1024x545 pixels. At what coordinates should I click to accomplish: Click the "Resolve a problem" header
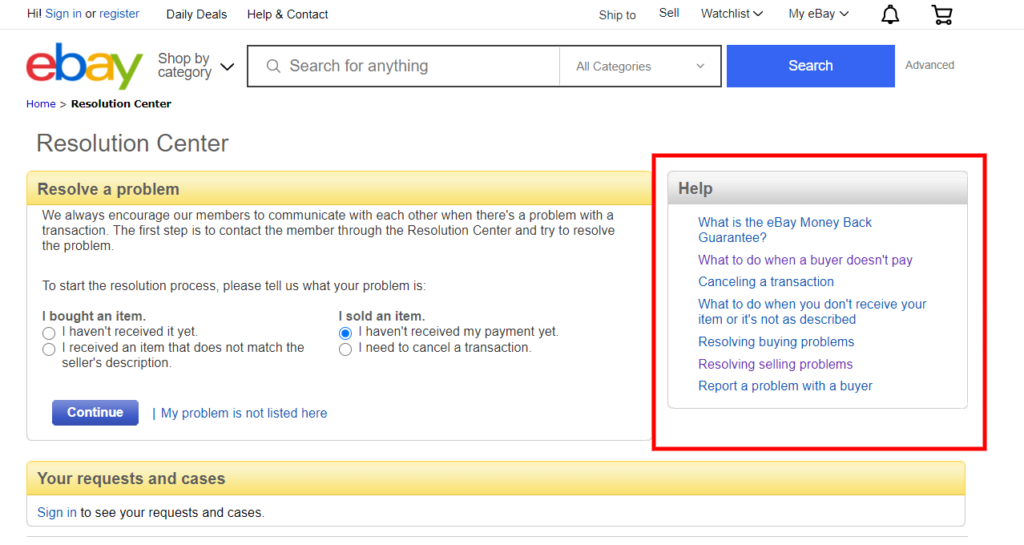(339, 189)
